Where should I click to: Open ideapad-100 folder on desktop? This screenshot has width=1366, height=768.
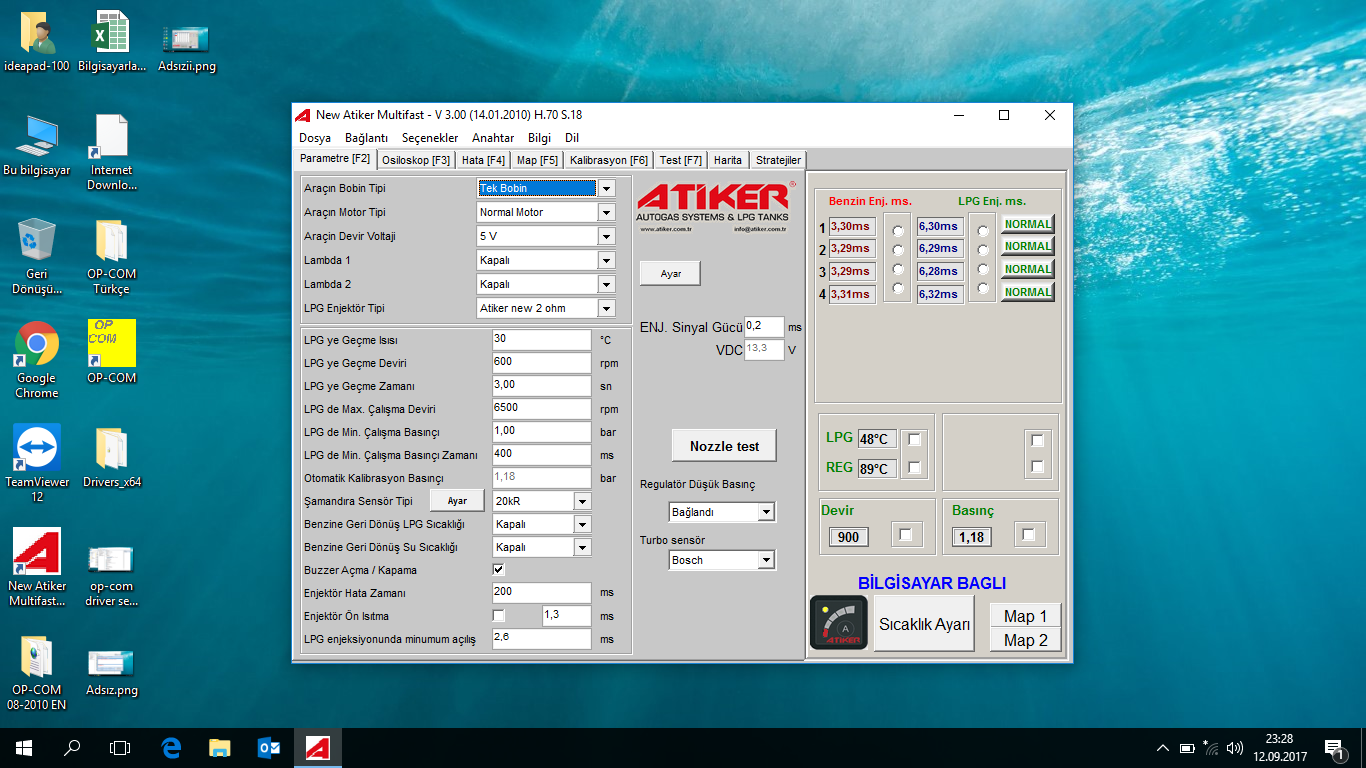[x=37, y=43]
